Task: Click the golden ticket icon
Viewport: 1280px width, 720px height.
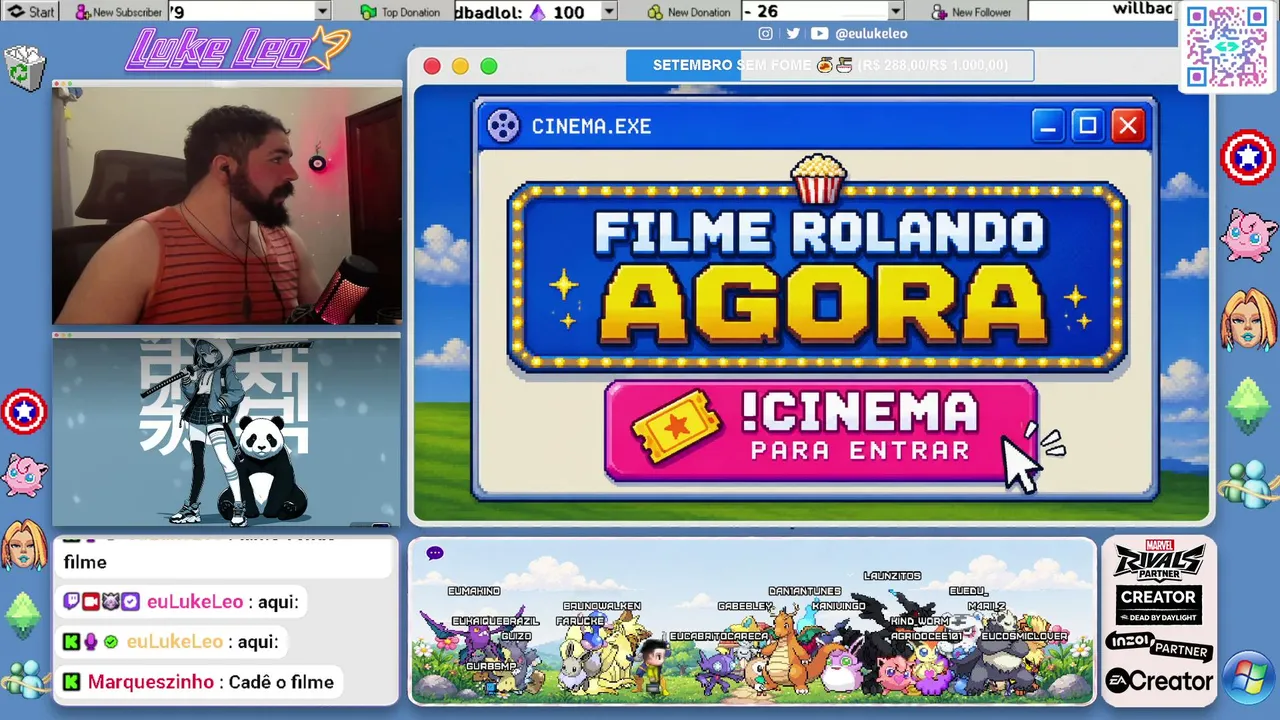Action: tap(676, 427)
